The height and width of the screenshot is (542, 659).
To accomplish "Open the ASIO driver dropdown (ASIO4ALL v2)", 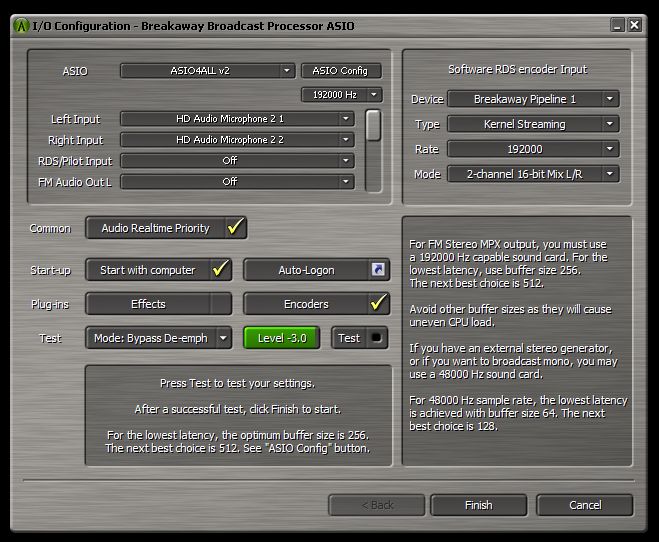I will pyautogui.click(x=208, y=71).
